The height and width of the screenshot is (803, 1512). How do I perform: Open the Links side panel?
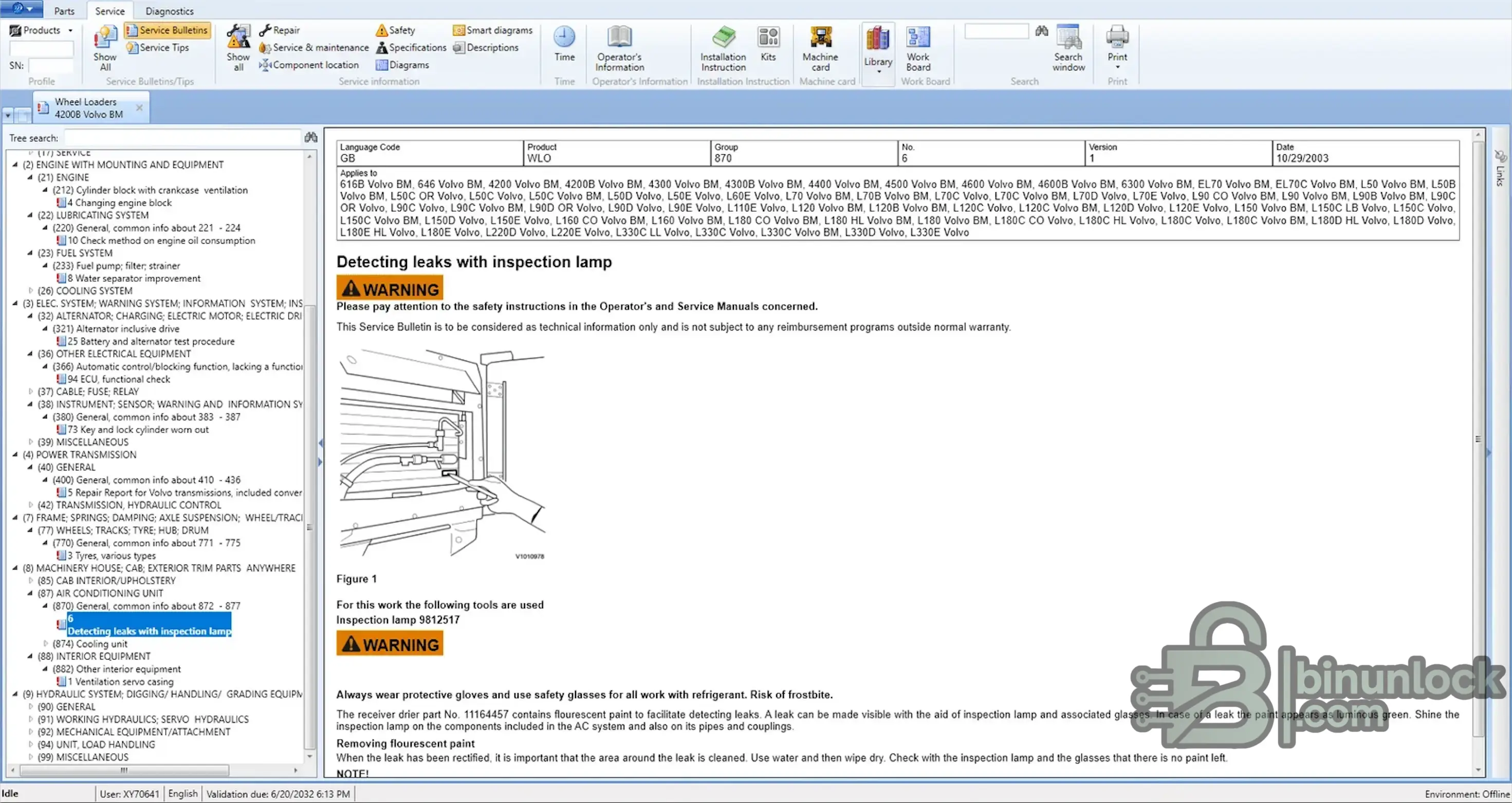(x=1500, y=169)
